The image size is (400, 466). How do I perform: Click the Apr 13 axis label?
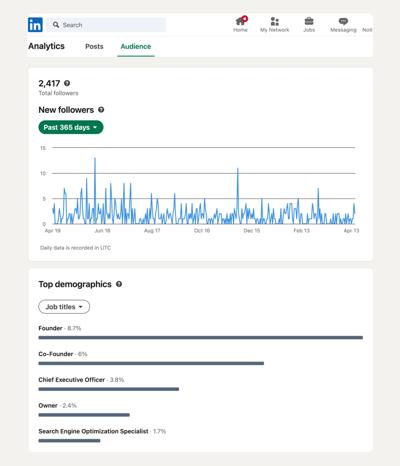351,231
